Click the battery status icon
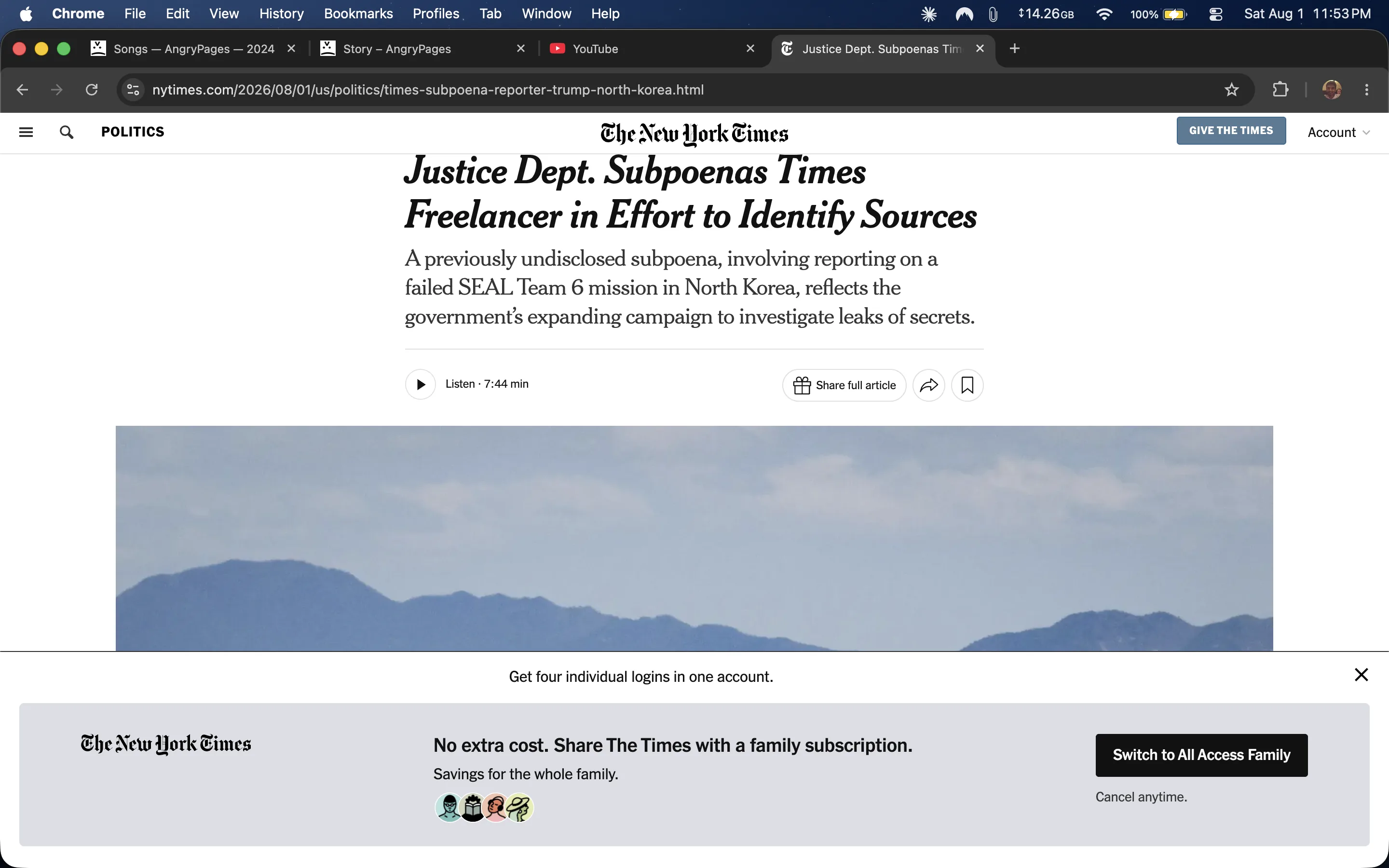The height and width of the screenshot is (868, 1389). tap(1175, 14)
